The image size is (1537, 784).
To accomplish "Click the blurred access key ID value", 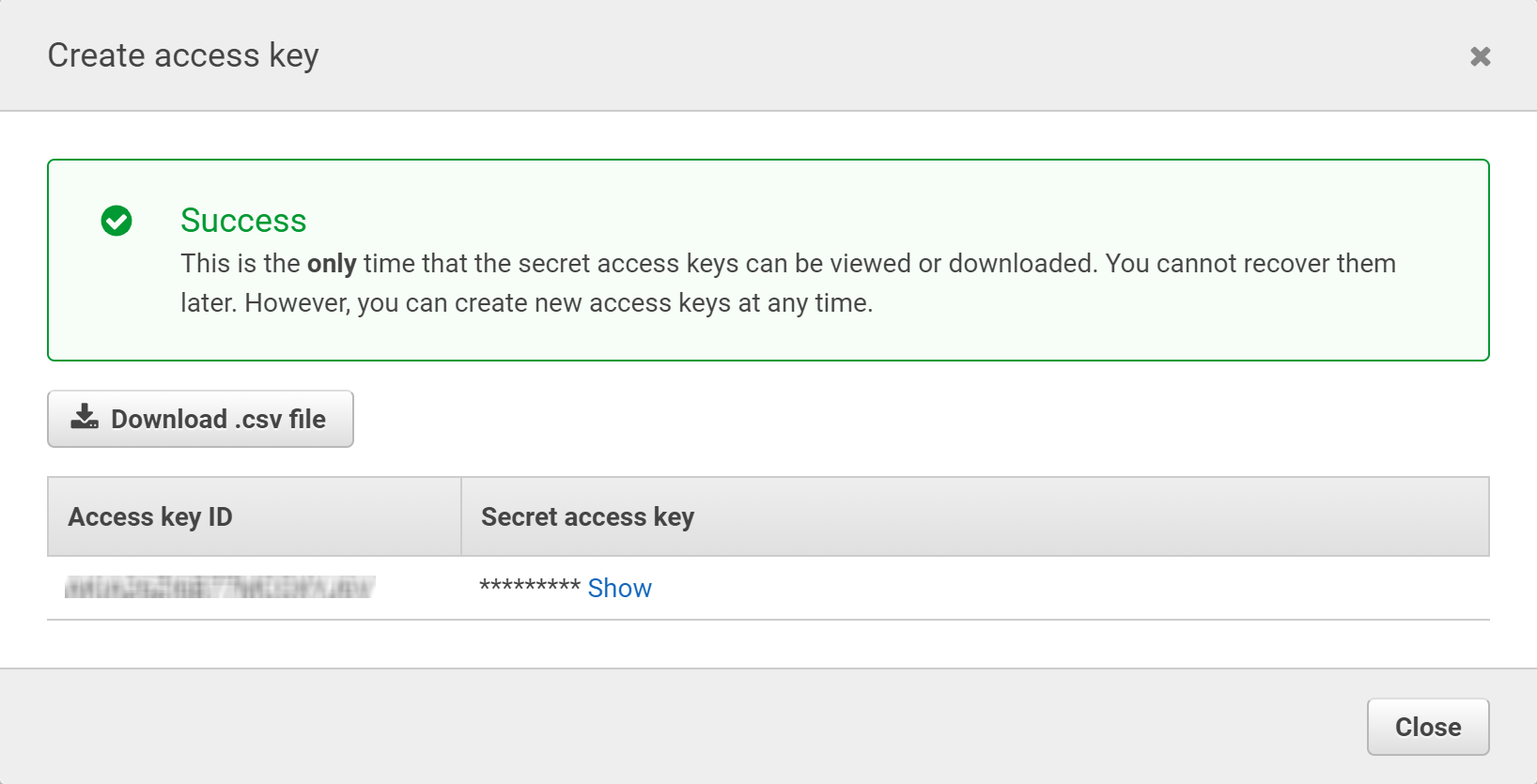I will click(x=220, y=588).
